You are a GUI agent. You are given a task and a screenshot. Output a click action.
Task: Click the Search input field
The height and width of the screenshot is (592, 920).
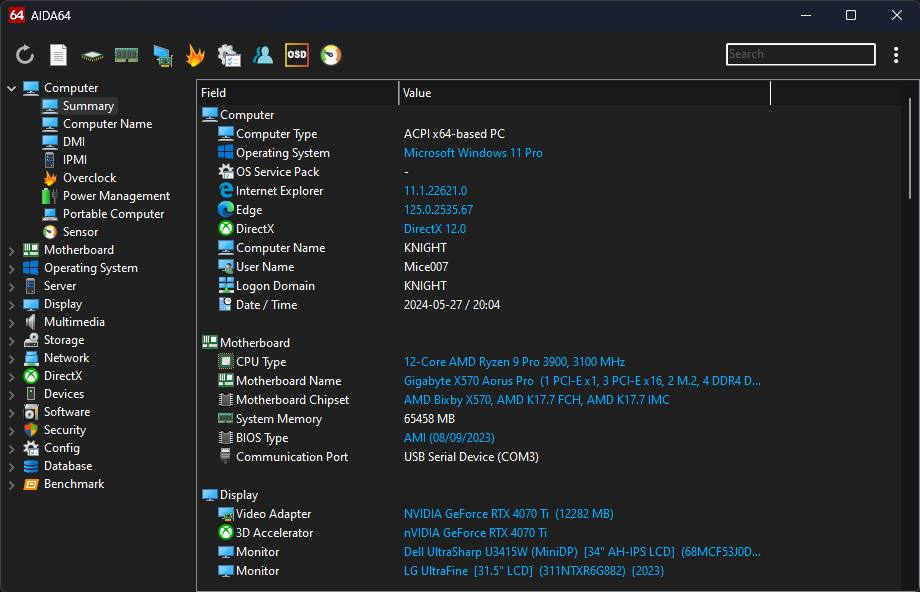pyautogui.click(x=800, y=55)
